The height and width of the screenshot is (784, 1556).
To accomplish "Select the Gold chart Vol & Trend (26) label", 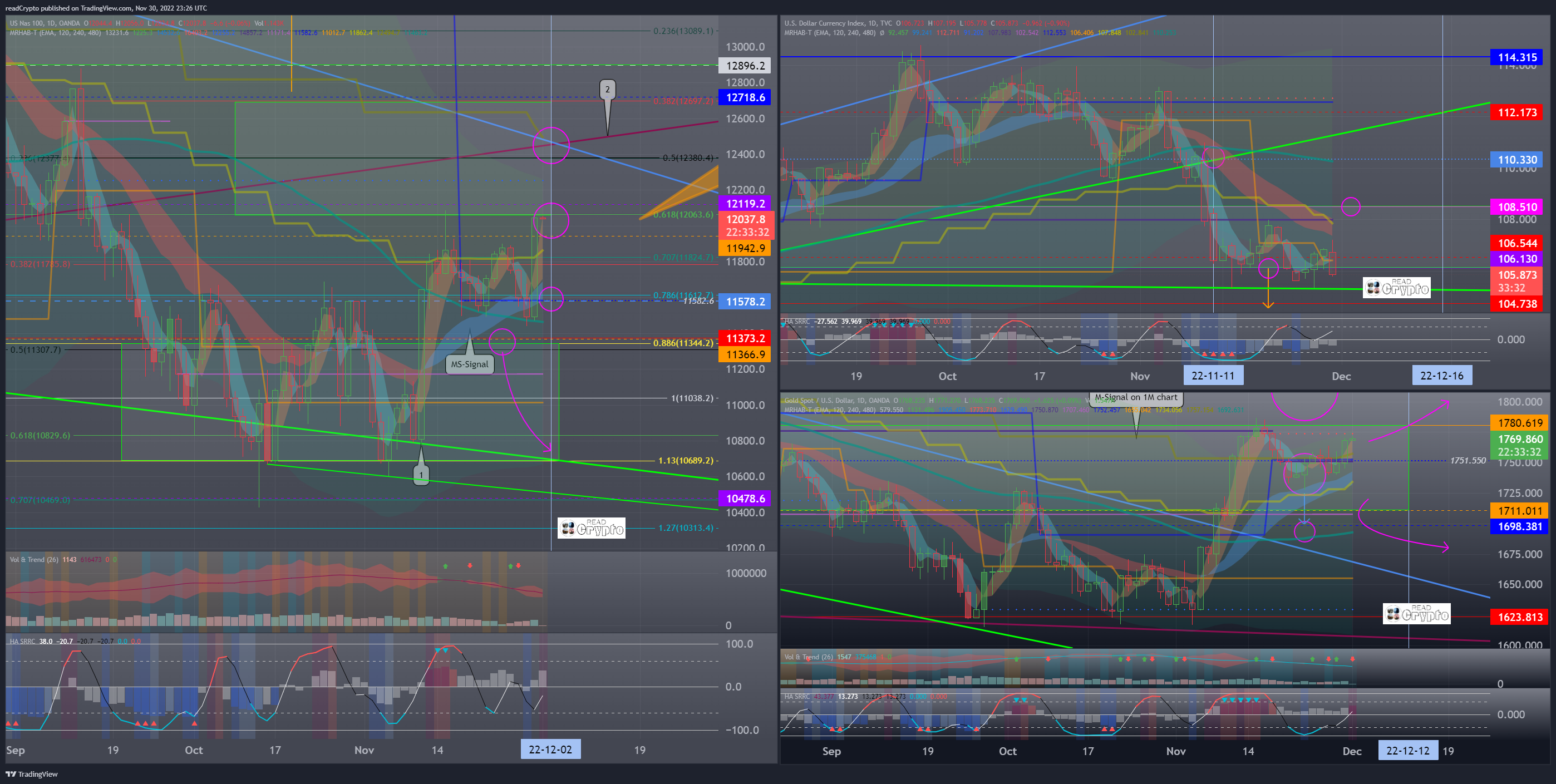I will coord(808,657).
